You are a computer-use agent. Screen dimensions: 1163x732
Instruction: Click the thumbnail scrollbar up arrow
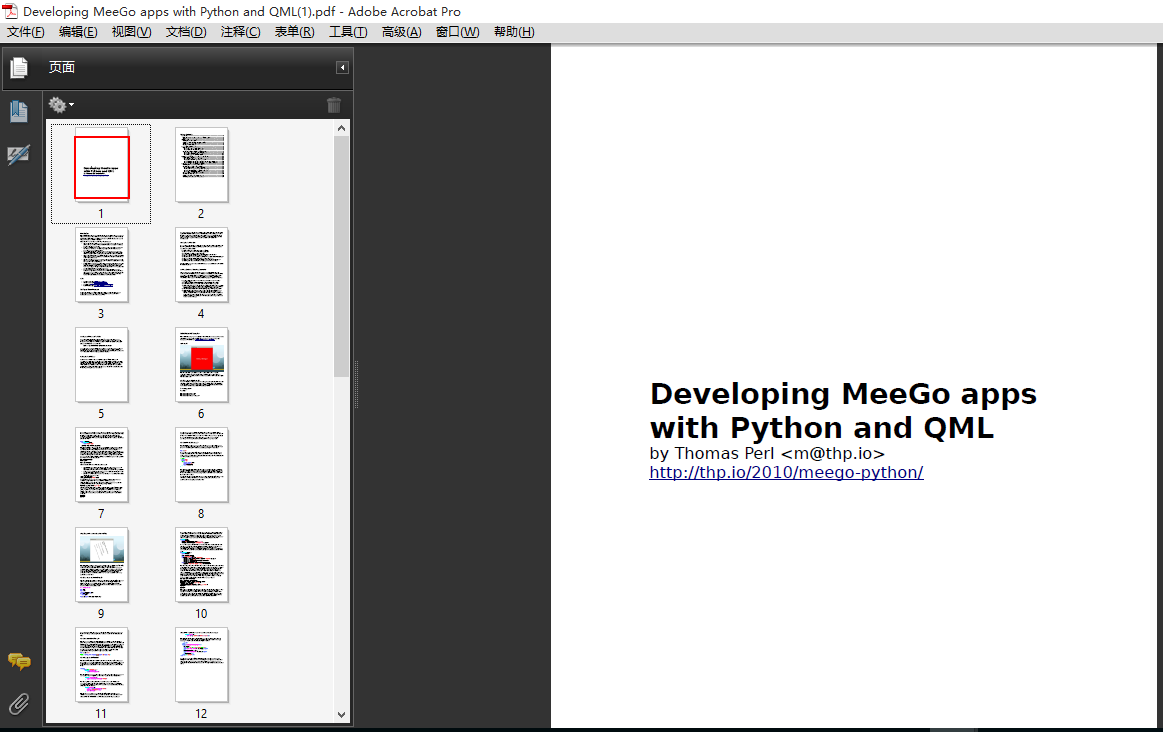pyautogui.click(x=341, y=128)
